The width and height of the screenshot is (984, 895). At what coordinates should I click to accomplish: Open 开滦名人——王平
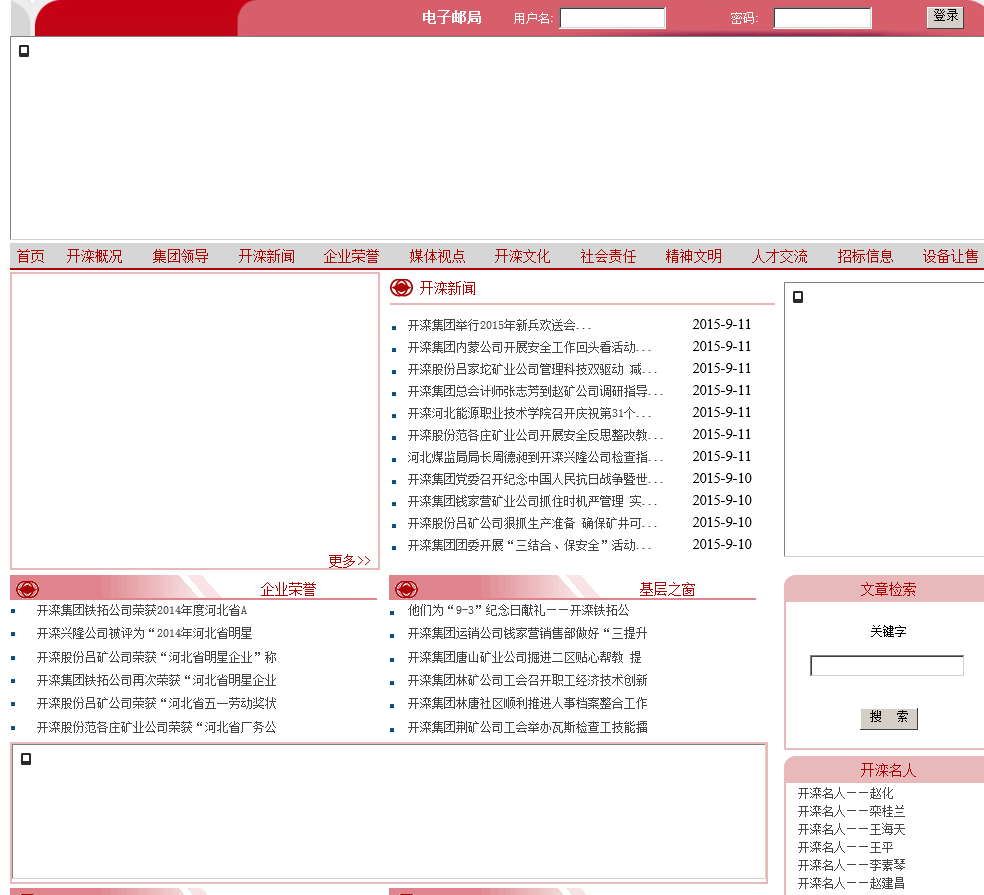click(845, 847)
